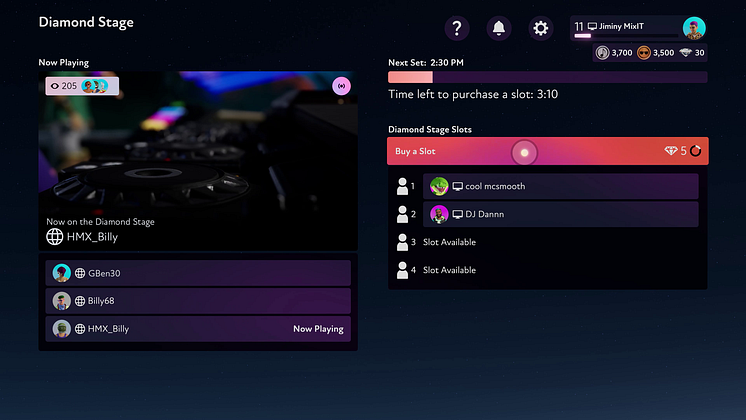The image size is (746, 420).
Task: Click the Jiminy MixIT profile avatar
Action: click(x=694, y=28)
